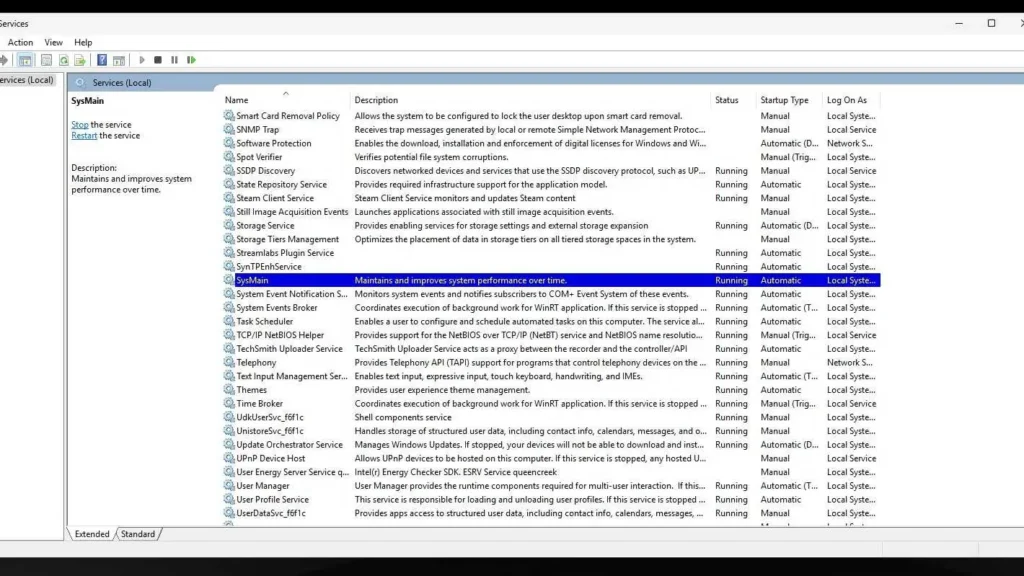Click the gear icon beside UPnP Device Host
Viewport: 1024px width, 576px height.
(x=229, y=458)
